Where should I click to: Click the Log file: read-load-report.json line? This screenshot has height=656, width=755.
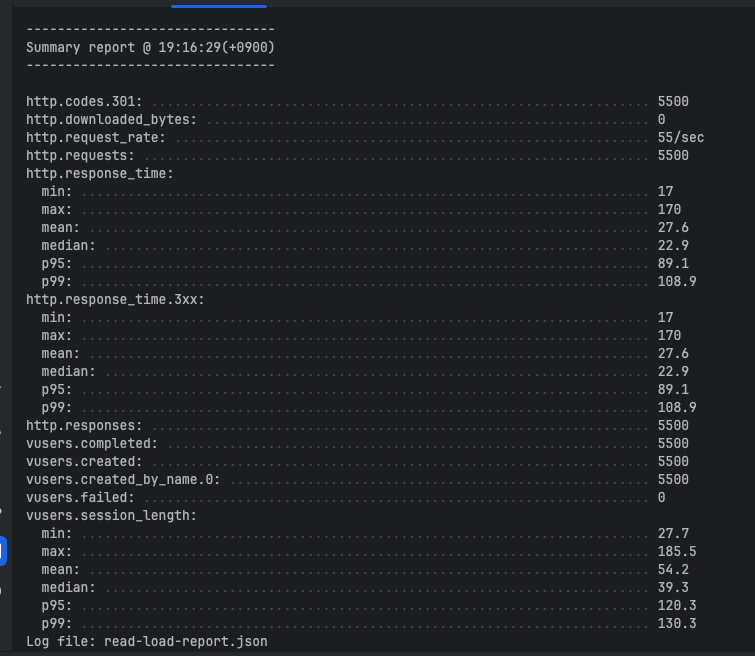(x=147, y=642)
